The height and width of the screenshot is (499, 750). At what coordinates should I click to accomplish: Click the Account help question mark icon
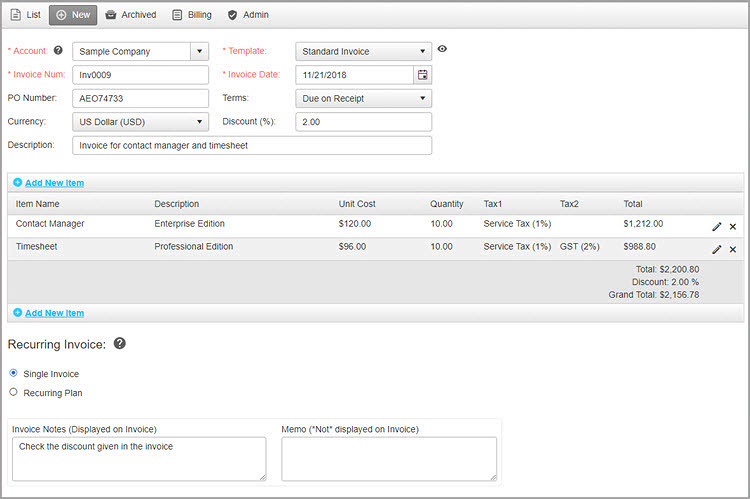point(58,50)
